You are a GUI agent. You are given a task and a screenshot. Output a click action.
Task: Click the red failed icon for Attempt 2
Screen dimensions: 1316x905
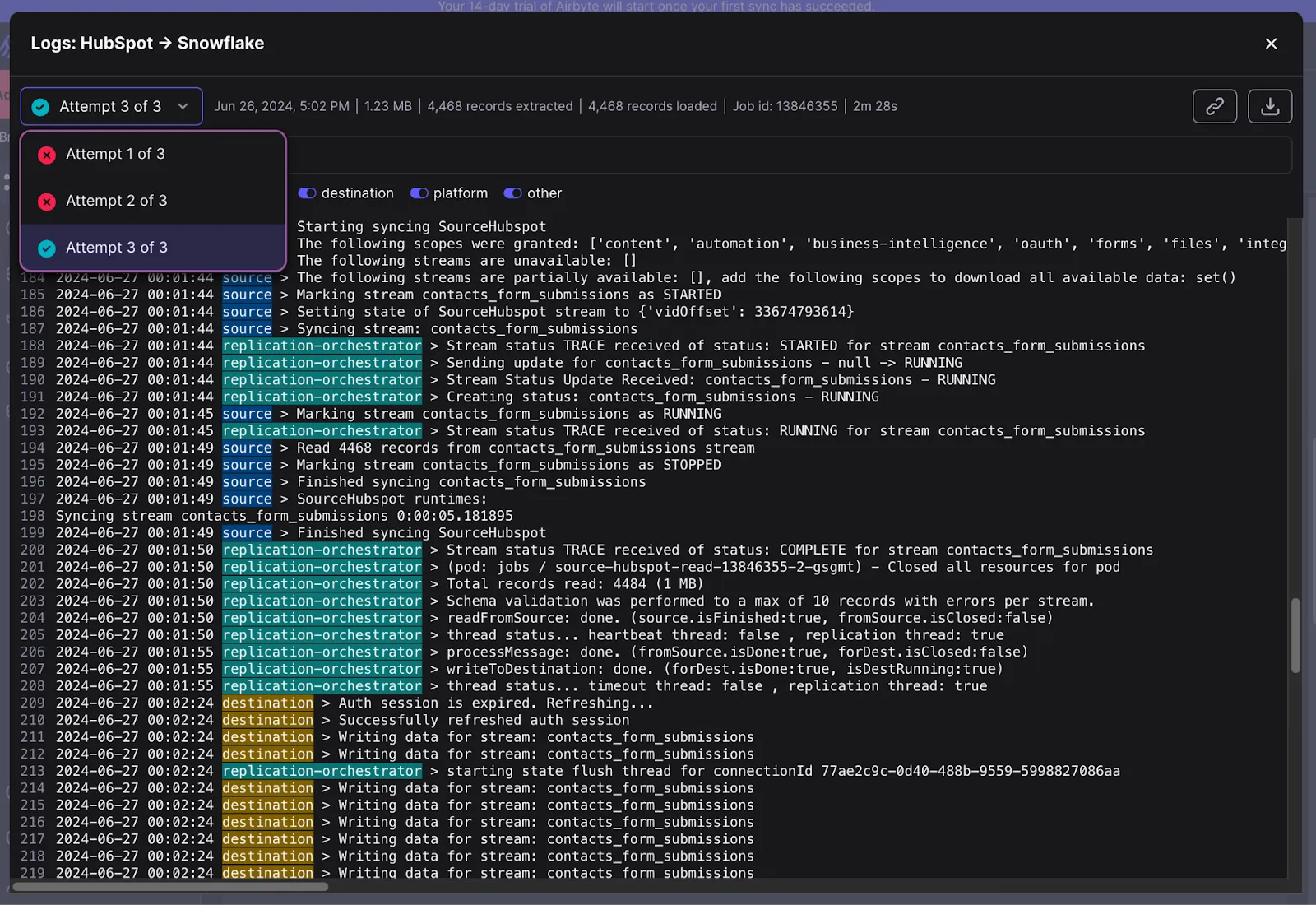point(47,202)
